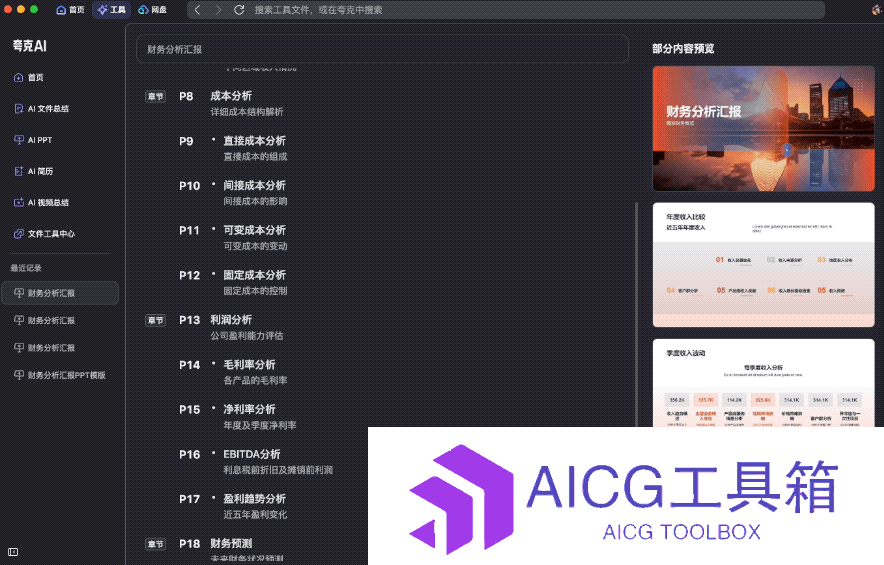Select 固定成本的控制 subtitle

click(x=255, y=290)
